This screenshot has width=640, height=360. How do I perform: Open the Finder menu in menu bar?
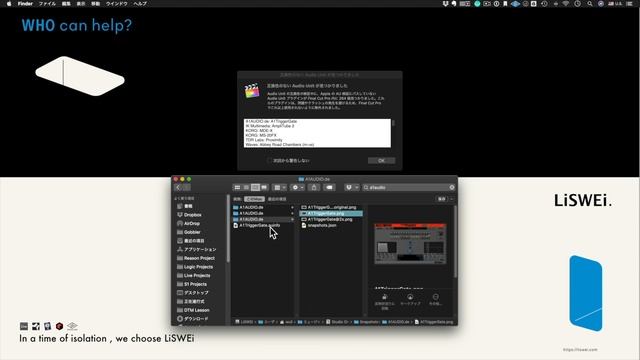(25, 4)
